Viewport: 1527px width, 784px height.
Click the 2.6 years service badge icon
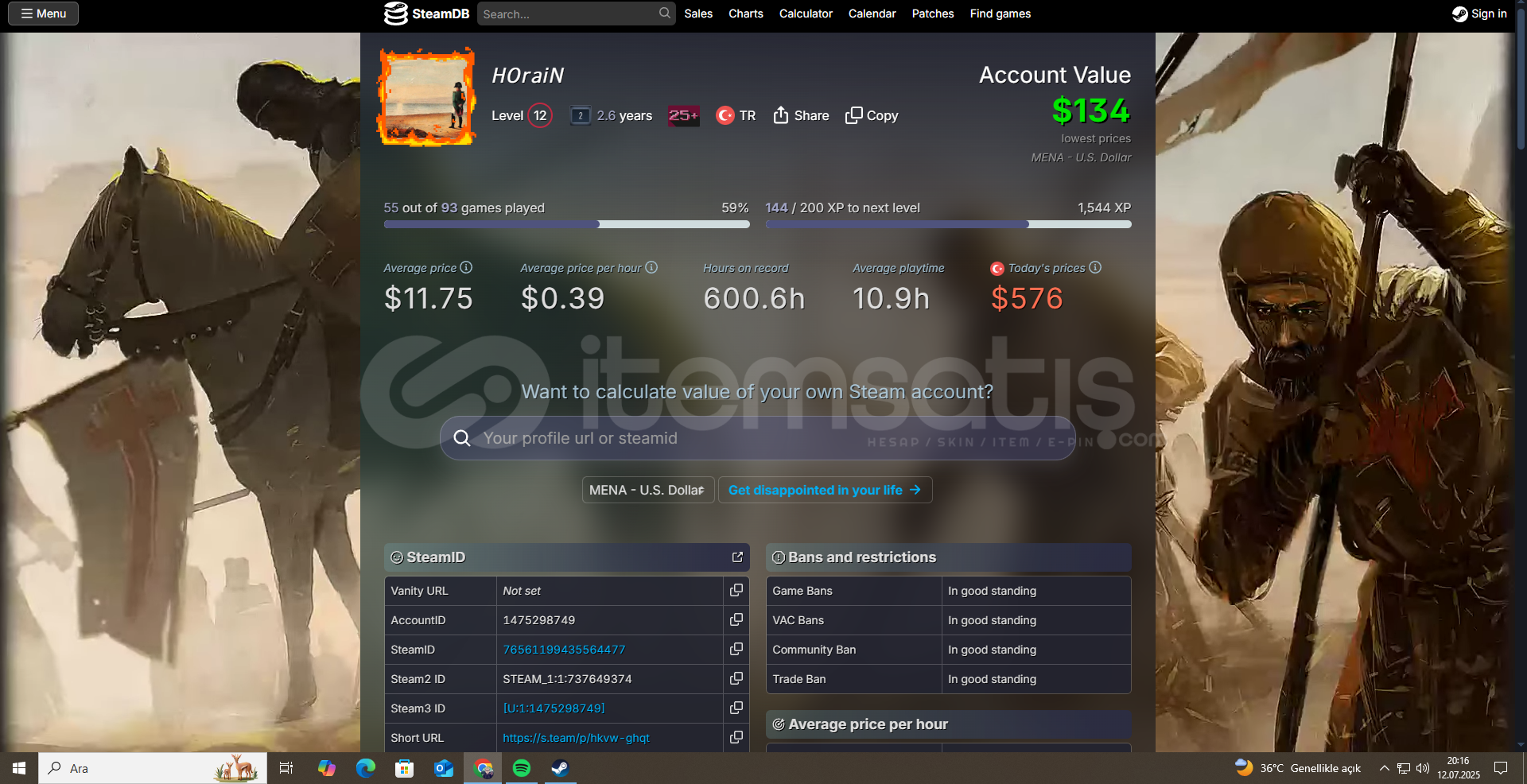[581, 115]
